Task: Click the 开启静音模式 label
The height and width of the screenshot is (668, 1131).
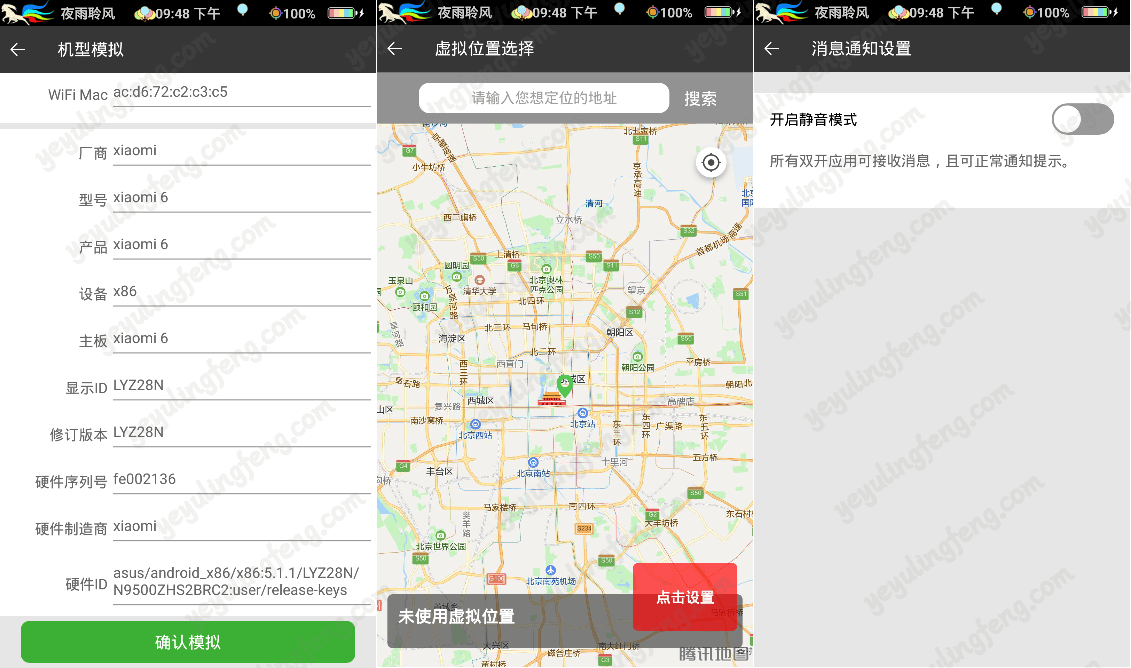Action: click(813, 120)
